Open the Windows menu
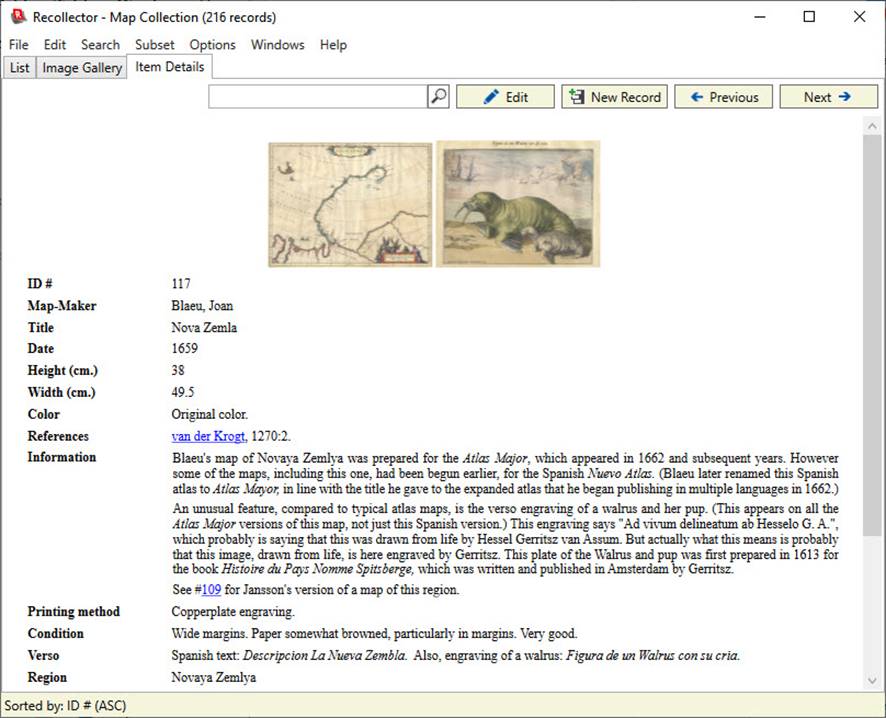886x718 pixels. pyautogui.click(x=277, y=44)
